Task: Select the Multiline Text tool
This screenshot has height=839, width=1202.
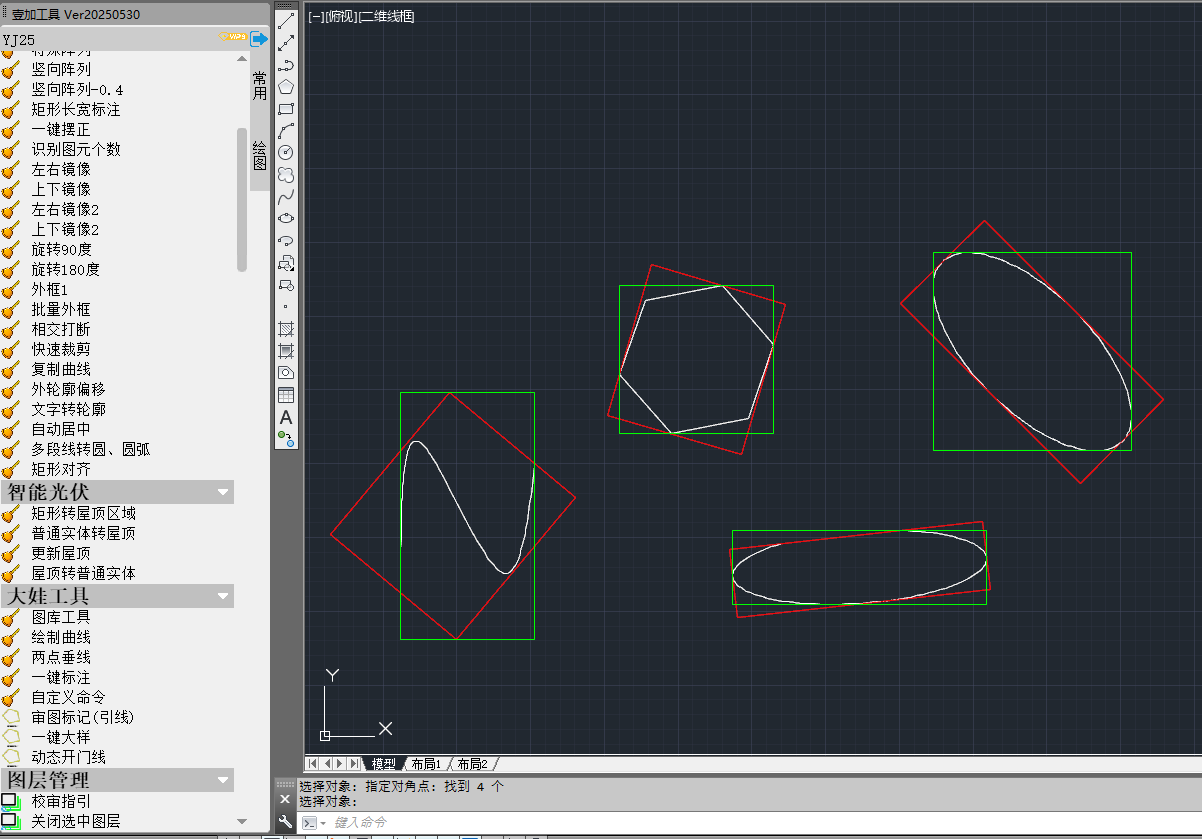Action: (x=286, y=416)
